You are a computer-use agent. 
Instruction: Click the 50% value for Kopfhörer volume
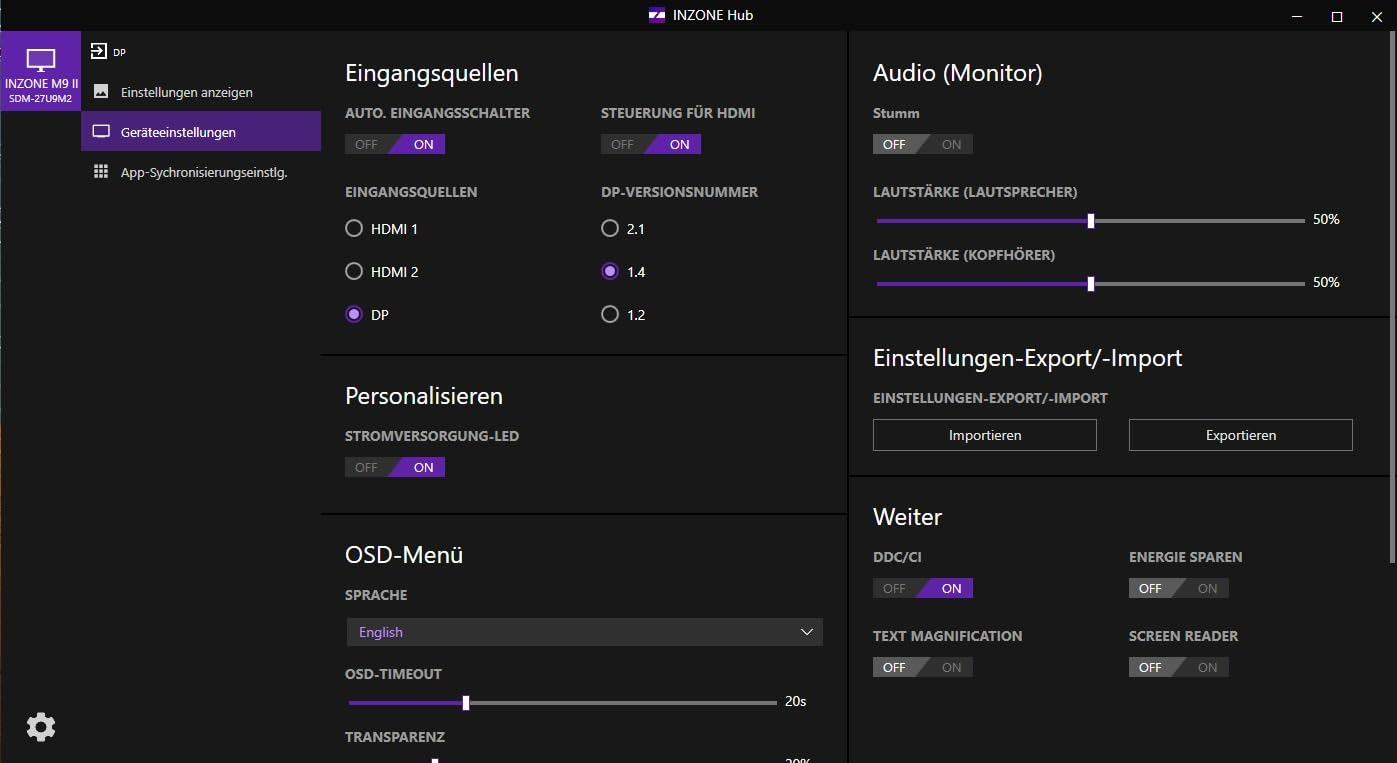coord(1326,283)
